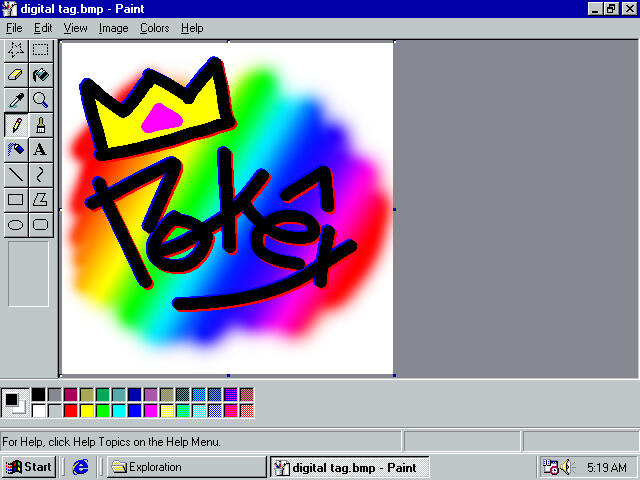Image resolution: width=640 pixels, height=480 pixels.
Task: Select the Text tool
Action: tap(40, 149)
